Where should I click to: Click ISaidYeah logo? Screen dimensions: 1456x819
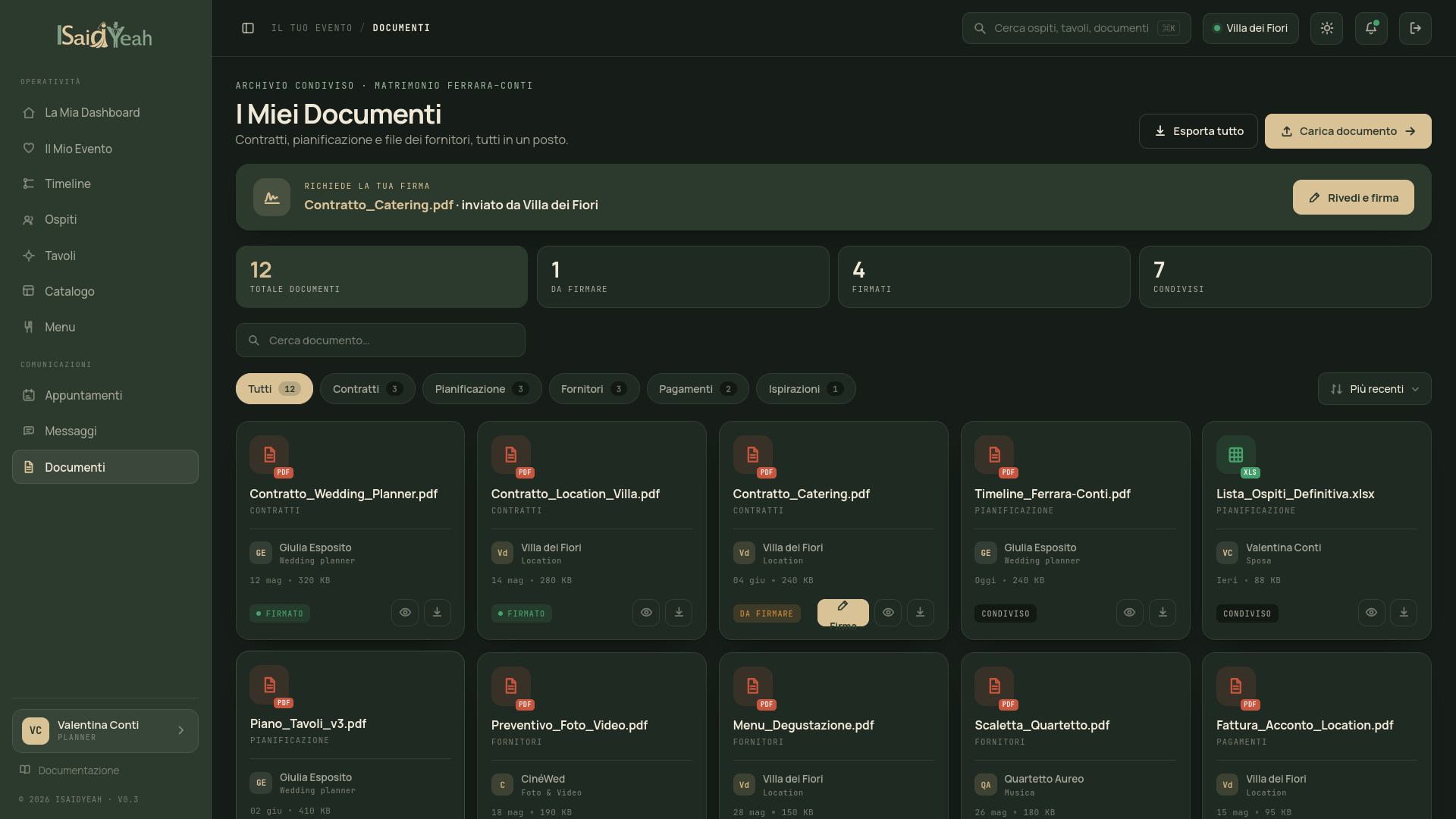click(x=105, y=35)
